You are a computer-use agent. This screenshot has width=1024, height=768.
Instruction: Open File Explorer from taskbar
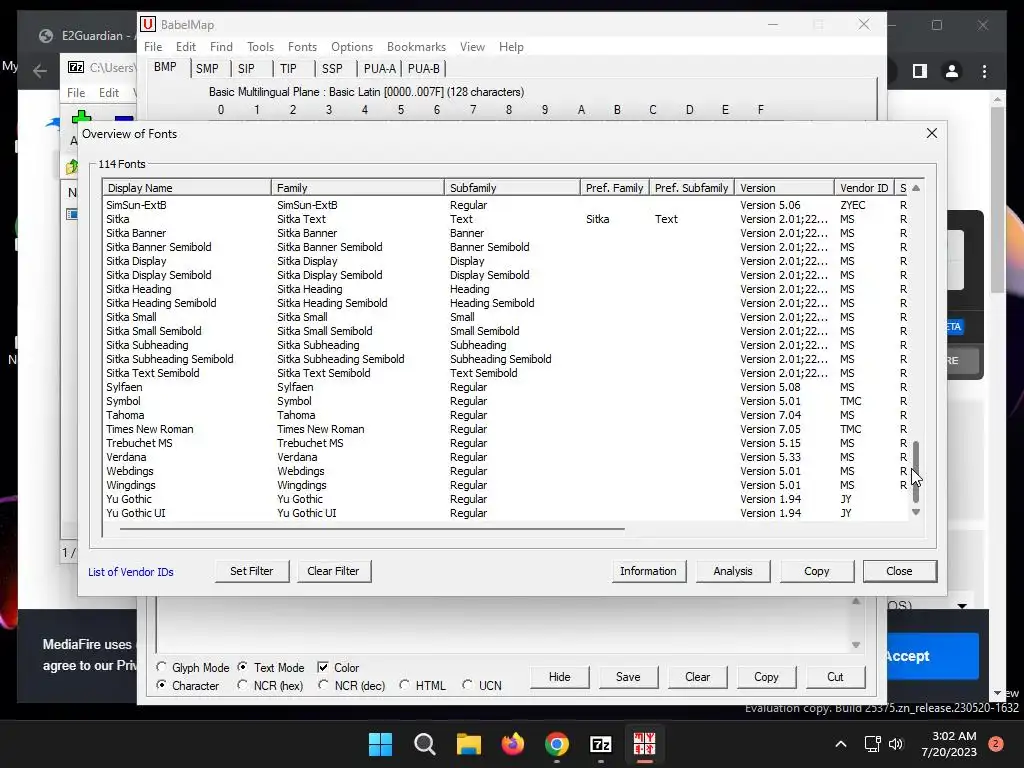[468, 744]
